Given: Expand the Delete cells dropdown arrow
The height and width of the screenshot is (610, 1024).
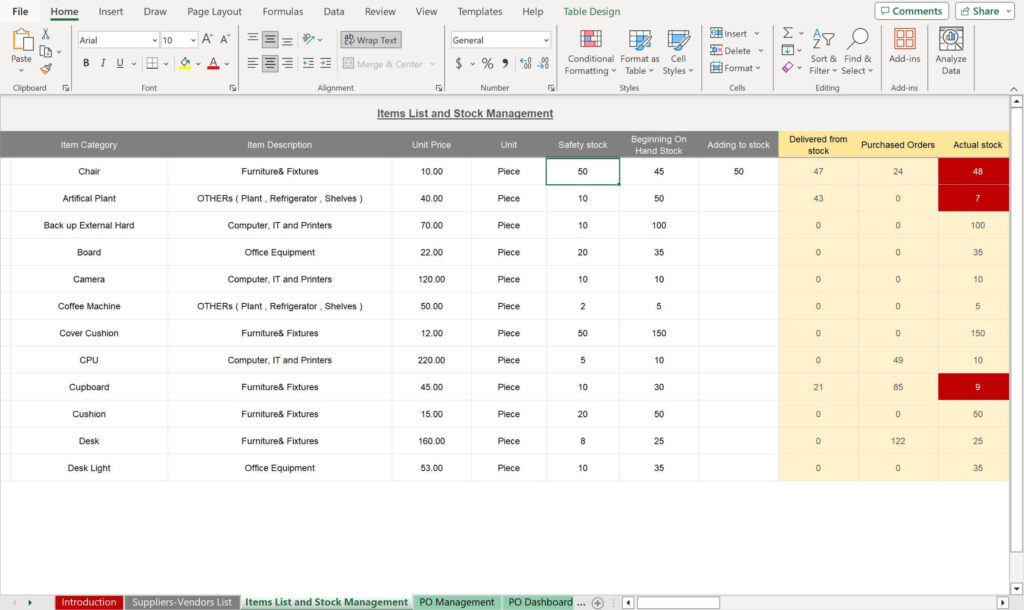Looking at the screenshot, I should 761,50.
